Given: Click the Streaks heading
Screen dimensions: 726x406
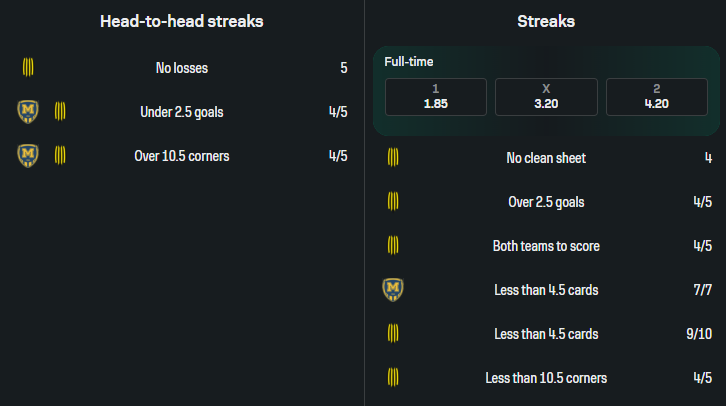Looking at the screenshot, I should click(x=546, y=21).
